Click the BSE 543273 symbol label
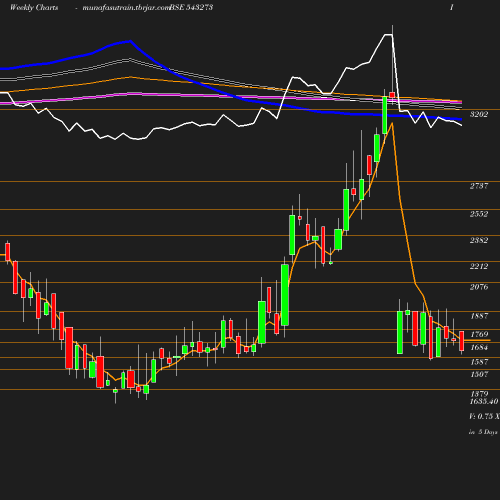The width and height of the screenshot is (500, 500). (192, 7)
